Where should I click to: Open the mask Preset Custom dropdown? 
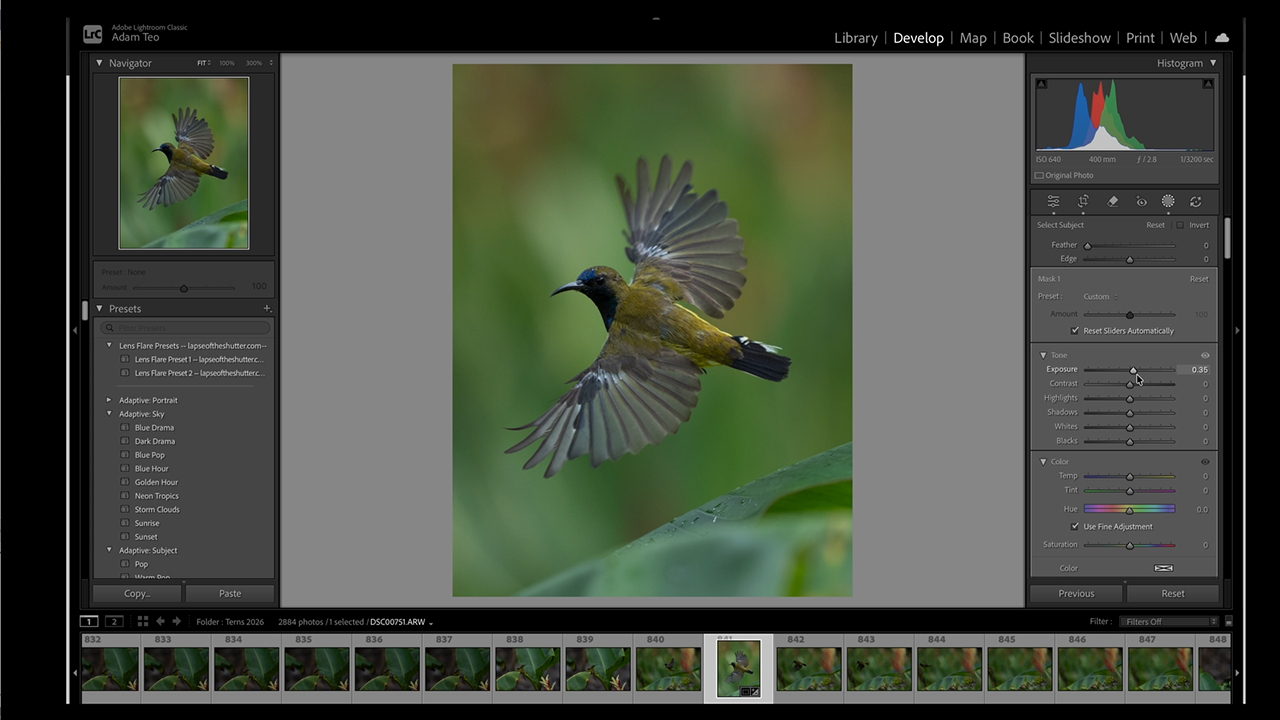[1100, 296]
